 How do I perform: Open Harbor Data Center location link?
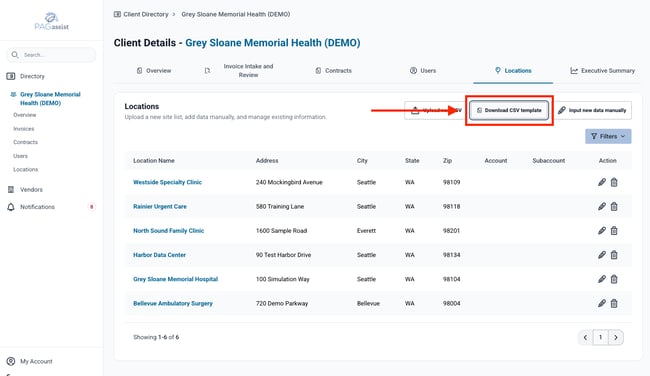click(160, 255)
